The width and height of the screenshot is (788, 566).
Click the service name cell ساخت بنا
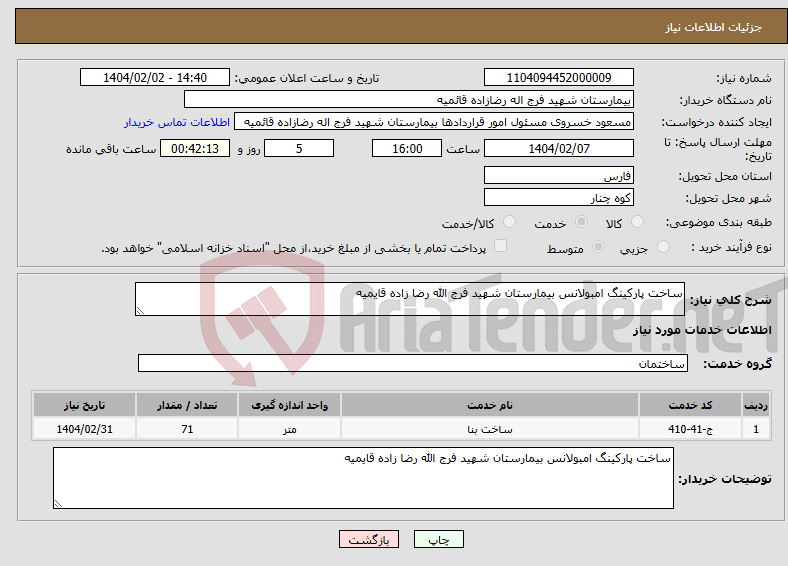pyautogui.click(x=489, y=429)
